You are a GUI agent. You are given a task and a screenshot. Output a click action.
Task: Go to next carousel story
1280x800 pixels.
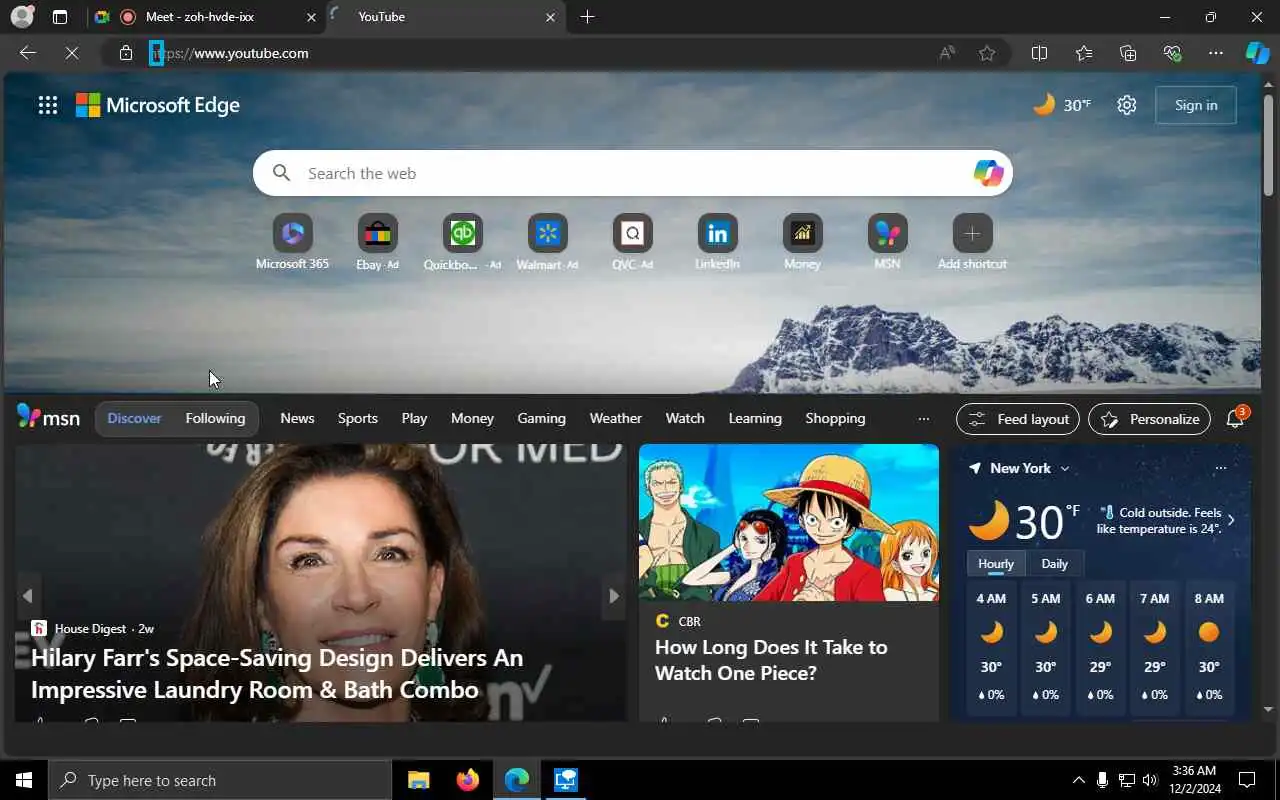point(614,596)
